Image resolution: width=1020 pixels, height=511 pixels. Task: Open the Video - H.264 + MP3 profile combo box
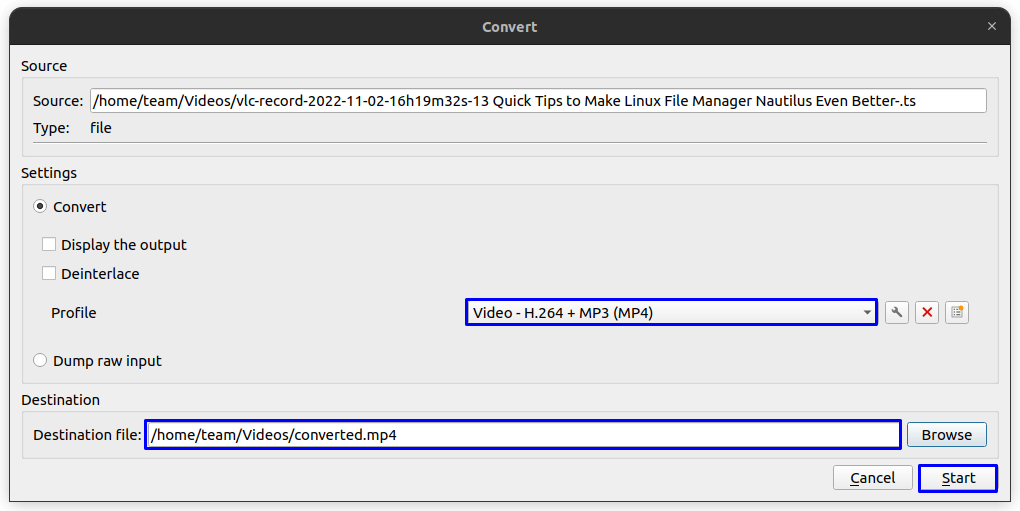click(671, 313)
